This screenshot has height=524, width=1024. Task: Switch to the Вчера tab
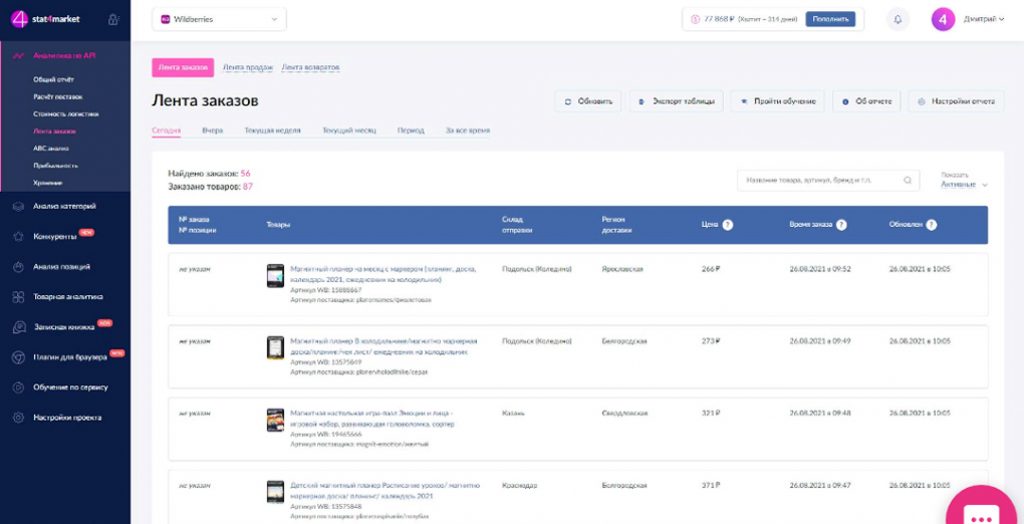click(212, 130)
